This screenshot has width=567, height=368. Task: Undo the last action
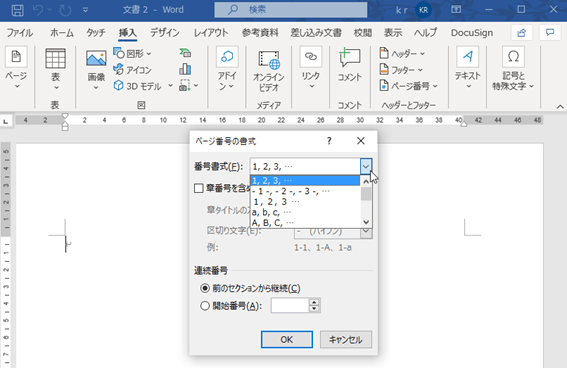(38, 10)
